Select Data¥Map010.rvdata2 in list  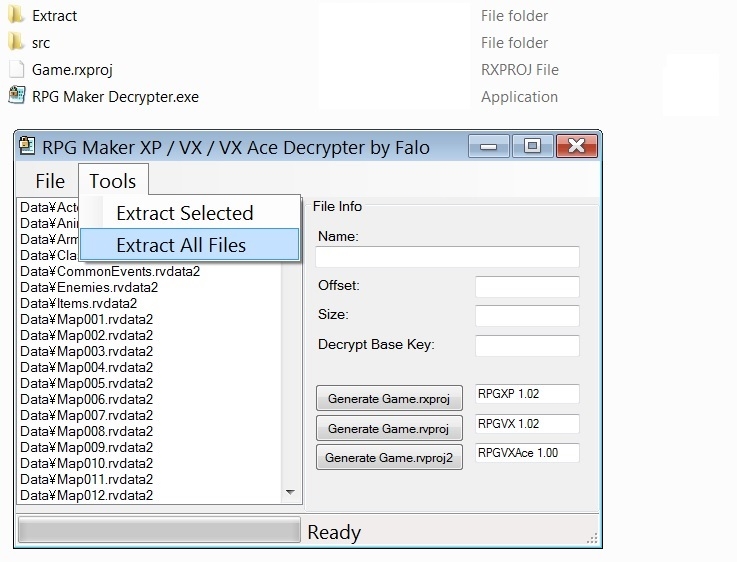tap(86, 463)
